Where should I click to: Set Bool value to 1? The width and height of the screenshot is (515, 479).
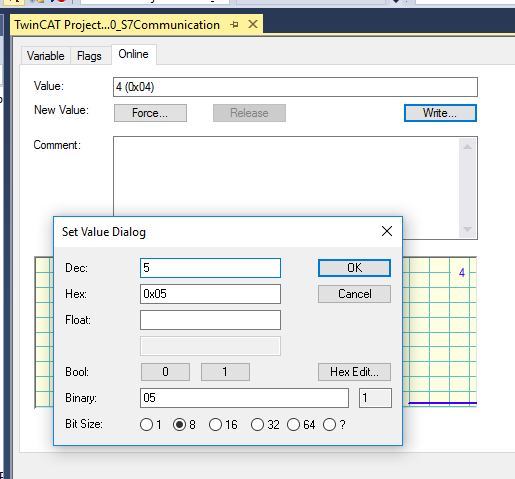point(225,372)
